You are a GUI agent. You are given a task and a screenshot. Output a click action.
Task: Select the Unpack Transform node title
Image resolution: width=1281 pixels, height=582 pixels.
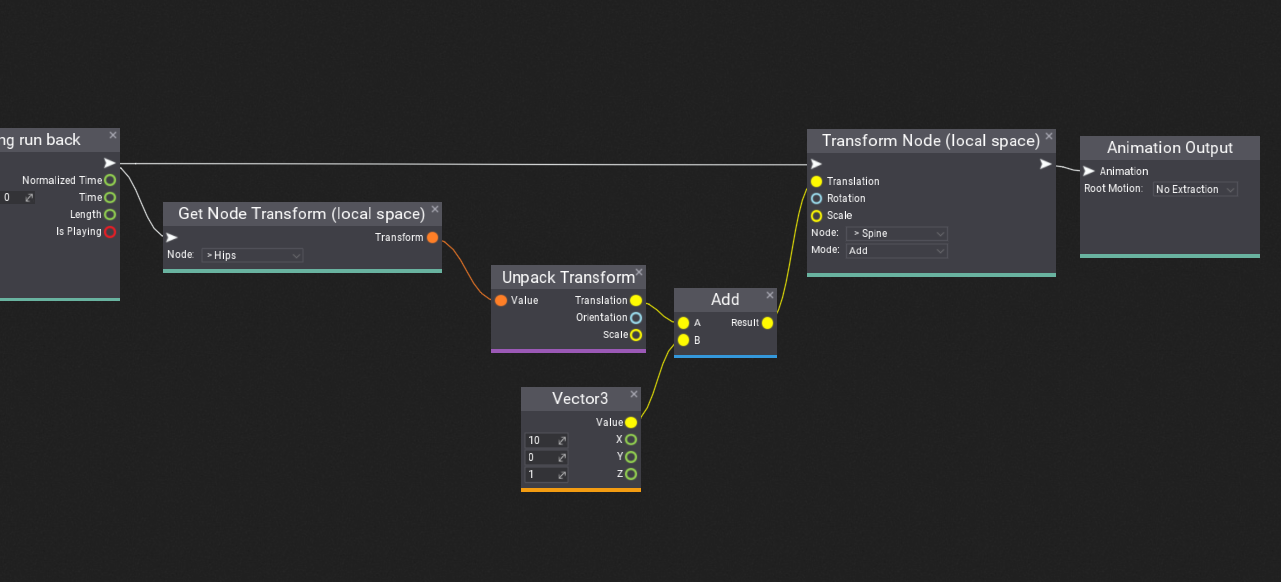click(568, 277)
